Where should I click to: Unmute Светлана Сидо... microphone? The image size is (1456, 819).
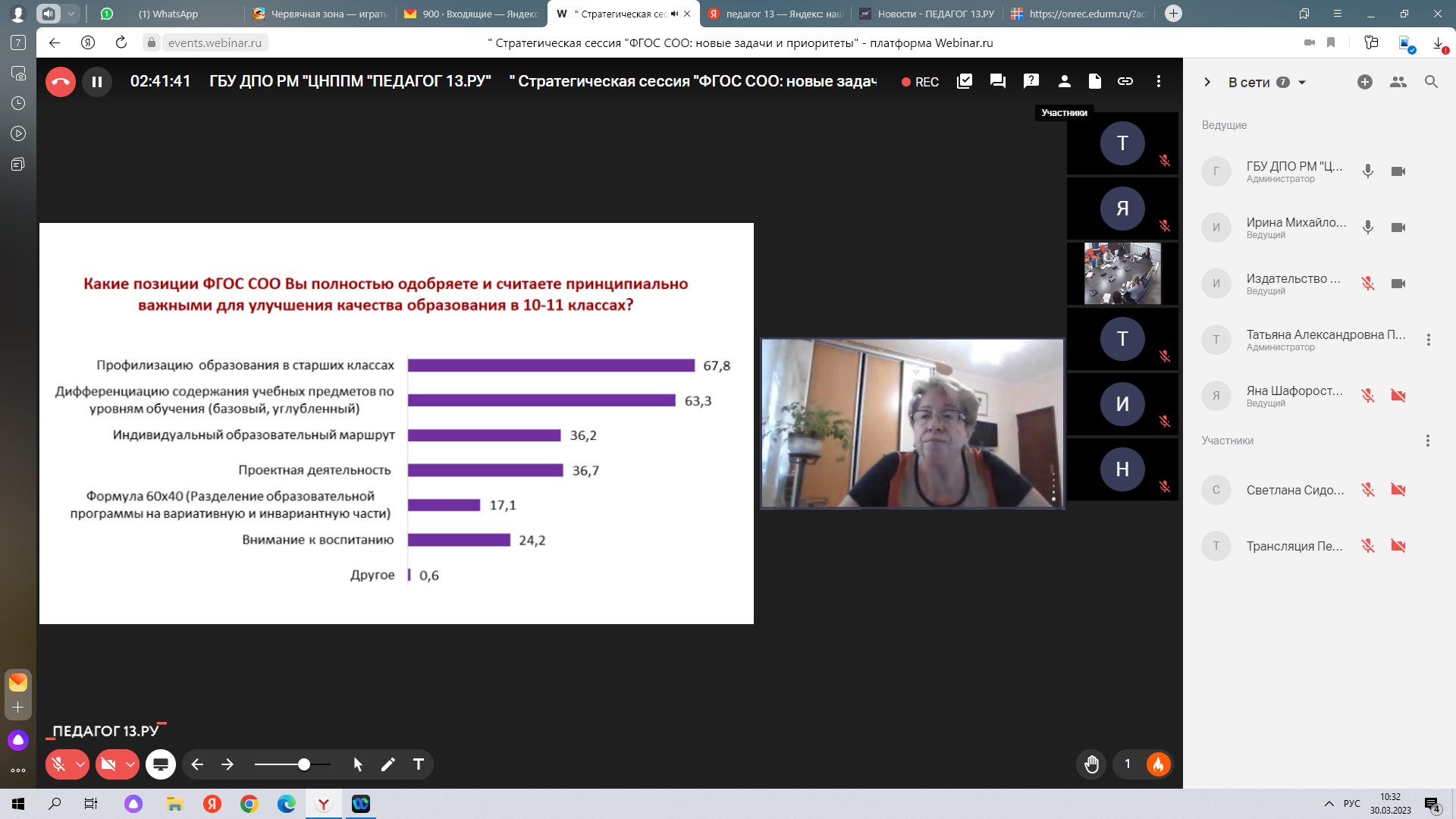click(1367, 490)
